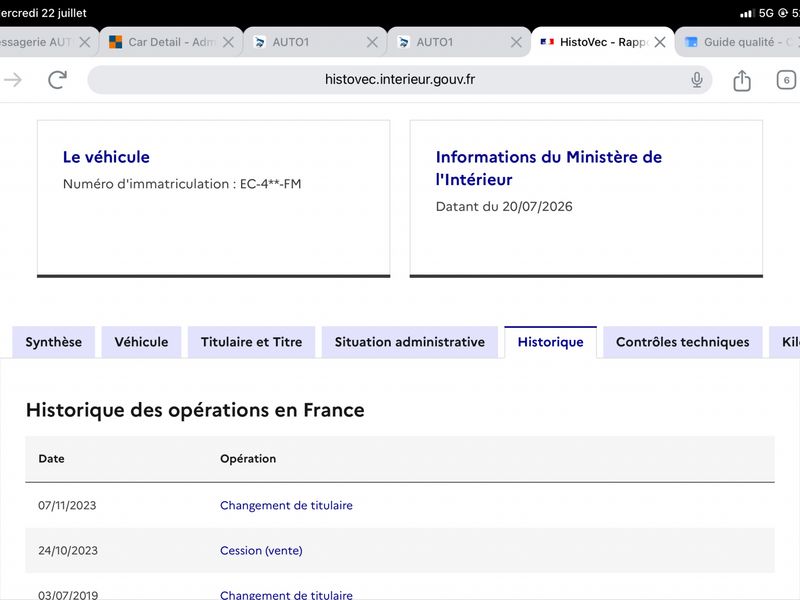Close the first AUTO1 browser tab
The image size is (800, 600).
372,42
